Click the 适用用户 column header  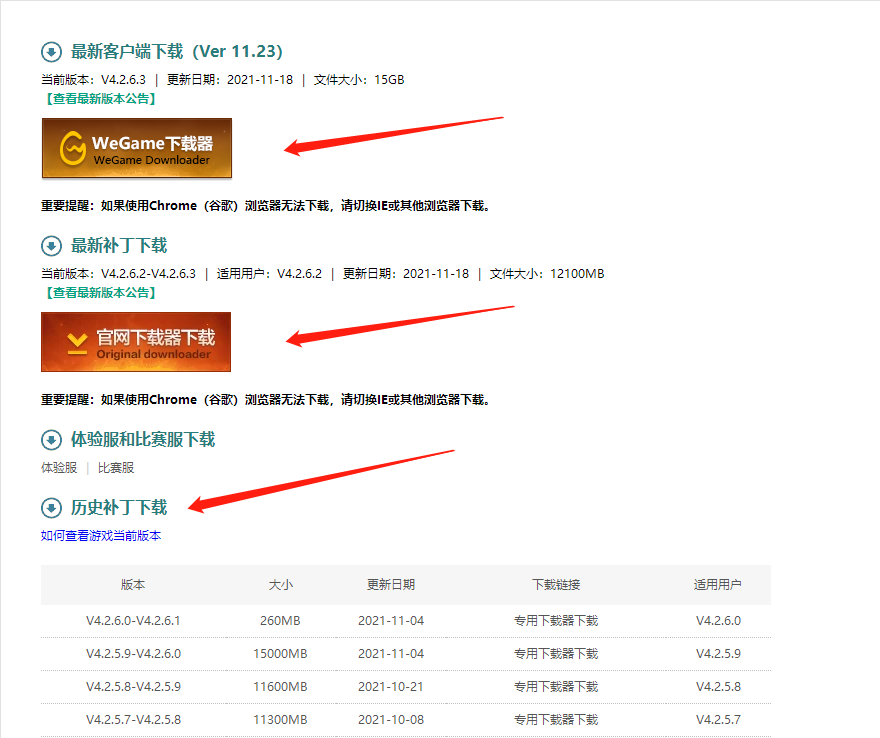tap(718, 585)
